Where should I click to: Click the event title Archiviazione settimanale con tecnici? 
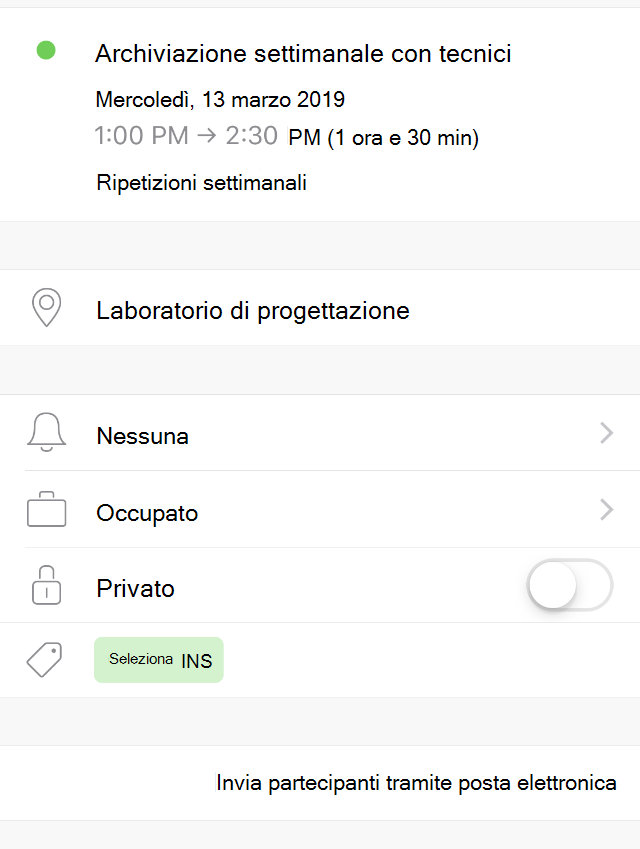(x=303, y=54)
